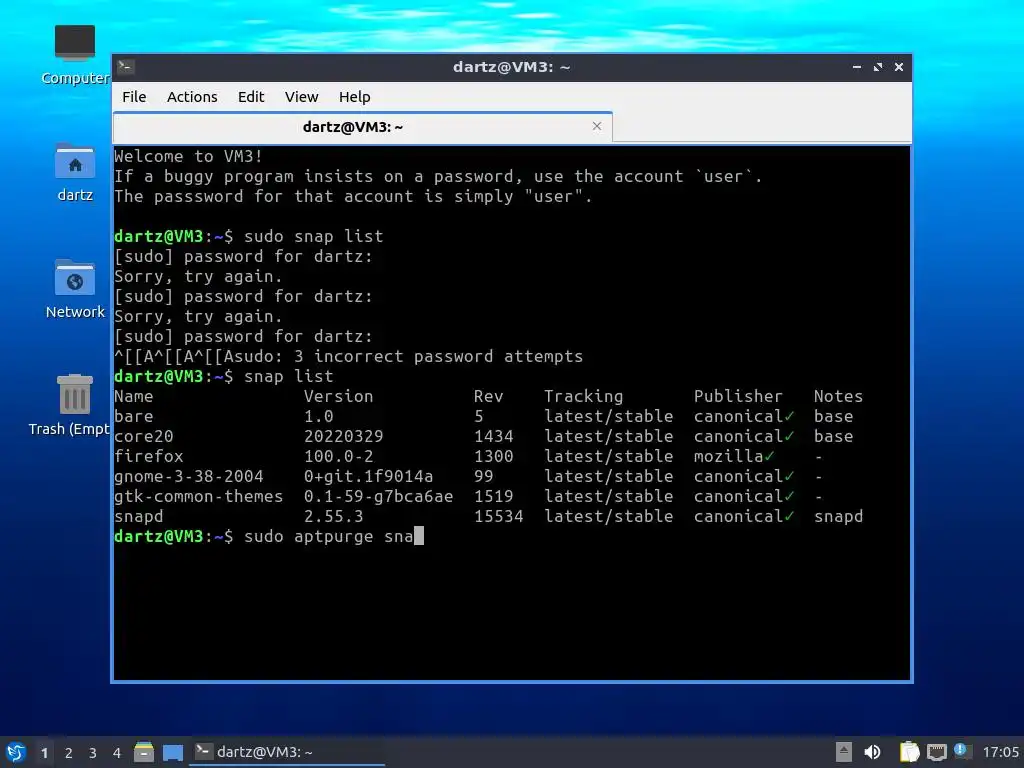Close the dartz@VM3 terminal tab
This screenshot has height=768, width=1024.
pos(596,126)
